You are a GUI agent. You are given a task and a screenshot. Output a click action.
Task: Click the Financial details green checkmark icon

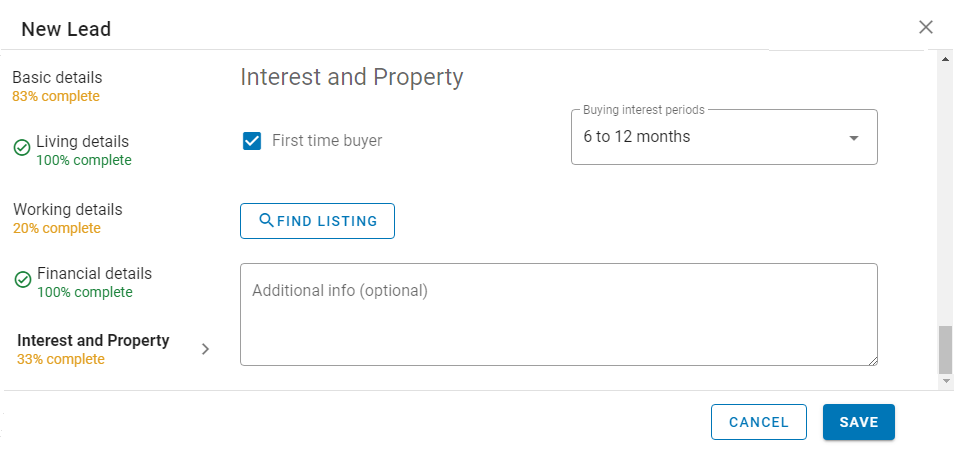23,280
